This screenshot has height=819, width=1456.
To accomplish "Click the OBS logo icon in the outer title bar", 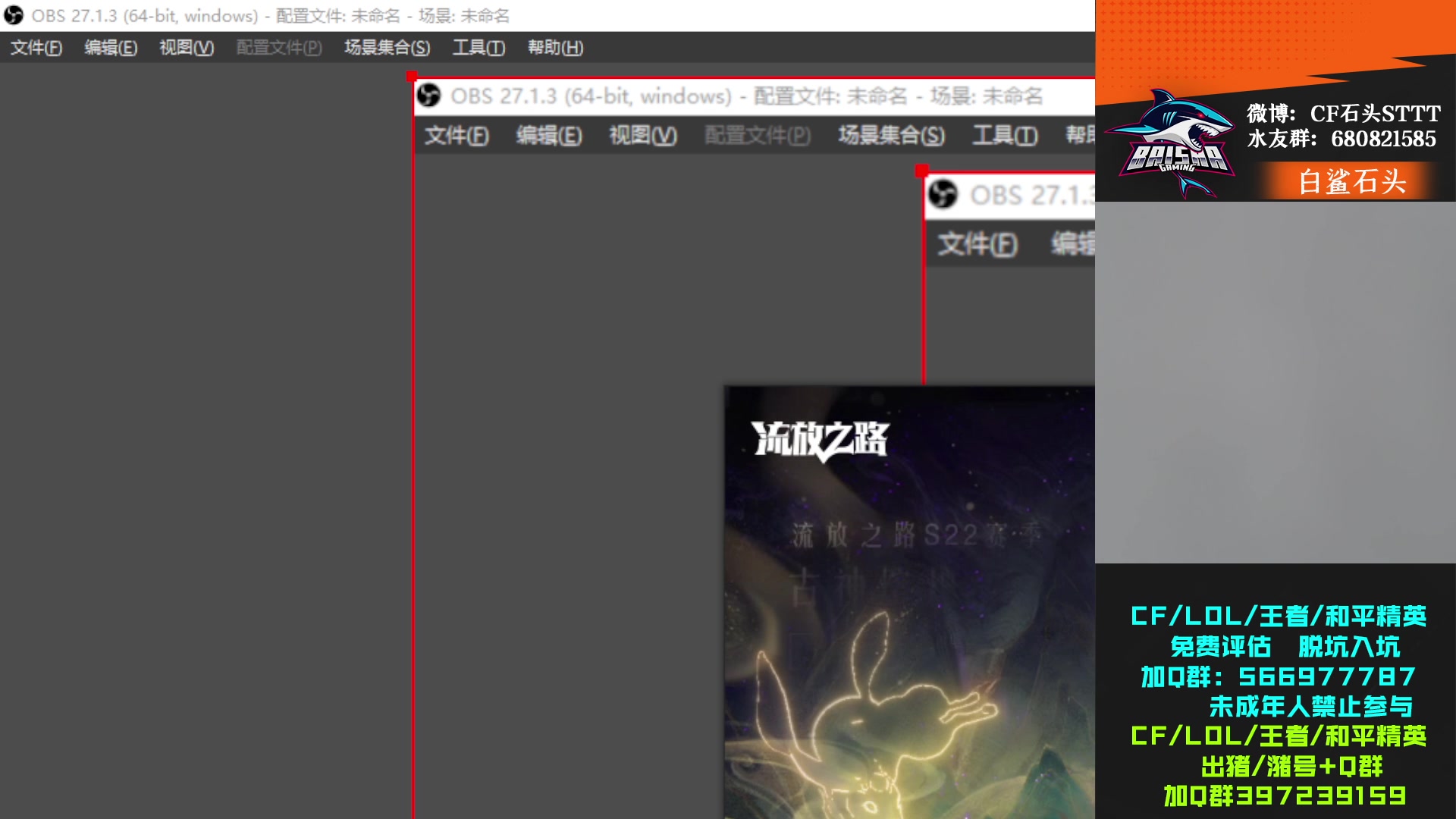I will [x=14, y=15].
